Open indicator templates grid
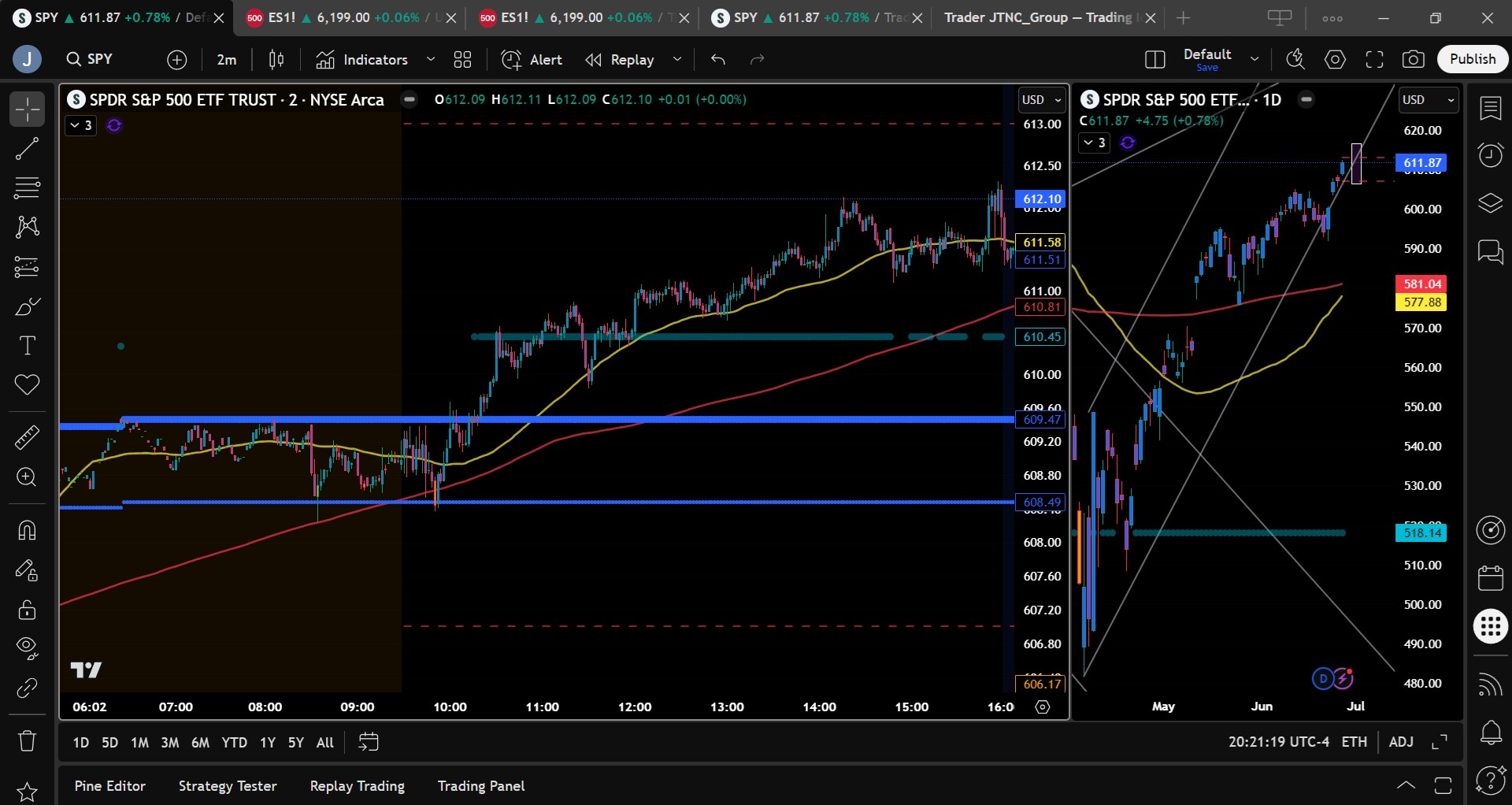This screenshot has height=805, width=1512. coord(463,59)
